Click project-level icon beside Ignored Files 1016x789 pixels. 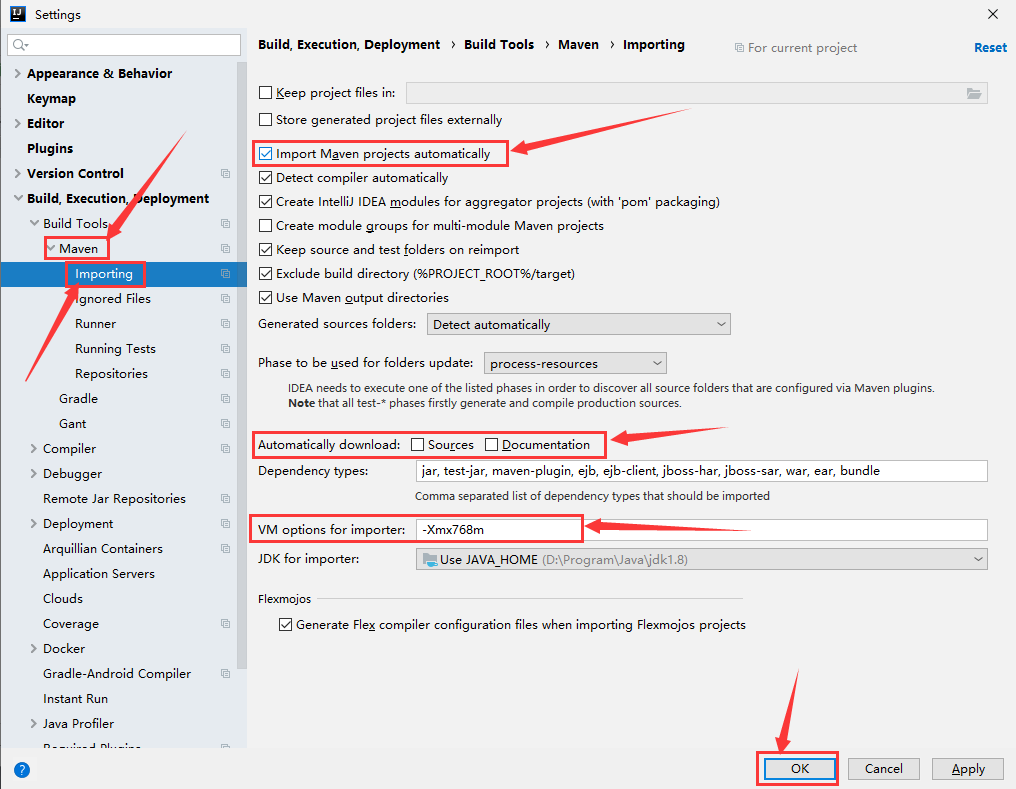point(225,299)
